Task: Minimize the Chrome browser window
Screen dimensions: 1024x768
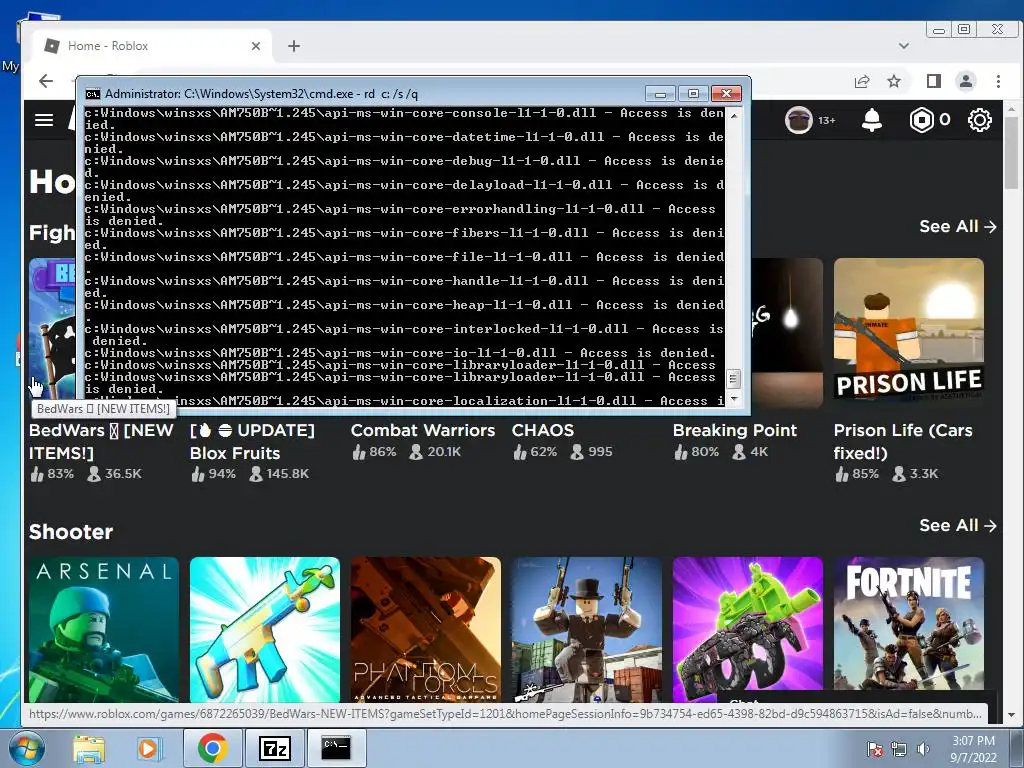Action: (938, 29)
